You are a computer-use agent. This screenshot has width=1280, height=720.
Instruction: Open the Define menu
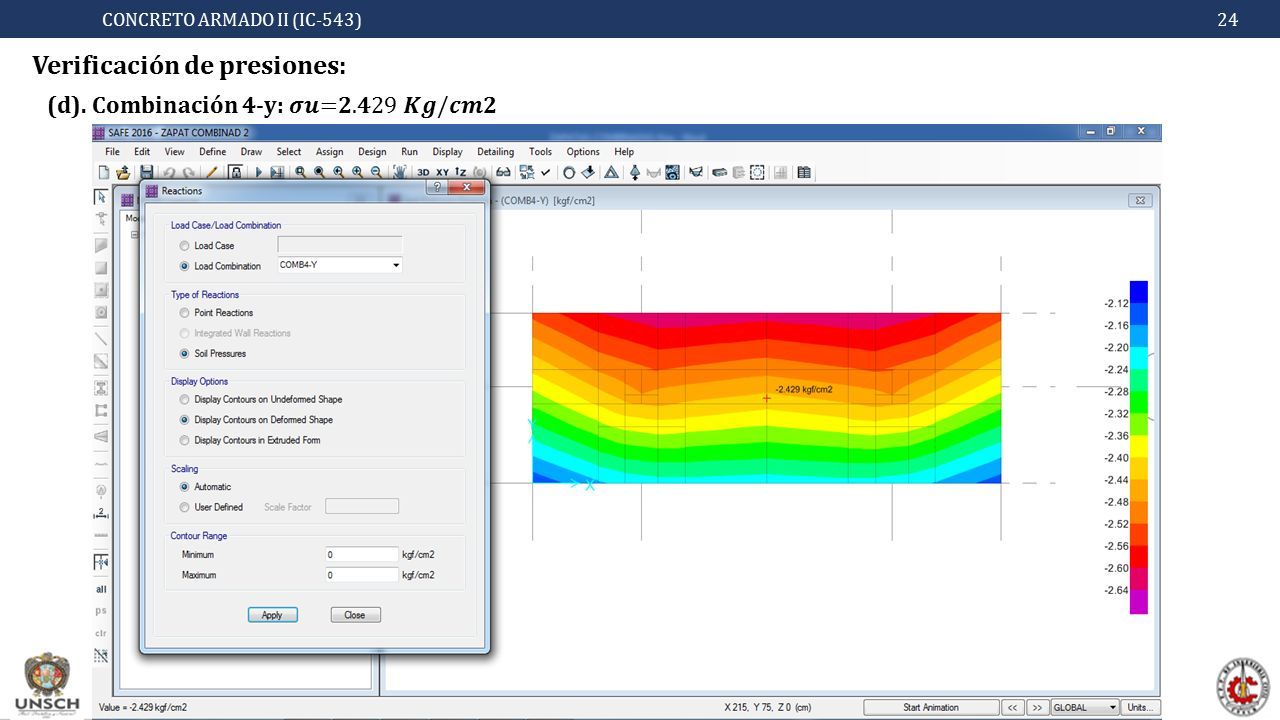pyautogui.click(x=212, y=152)
